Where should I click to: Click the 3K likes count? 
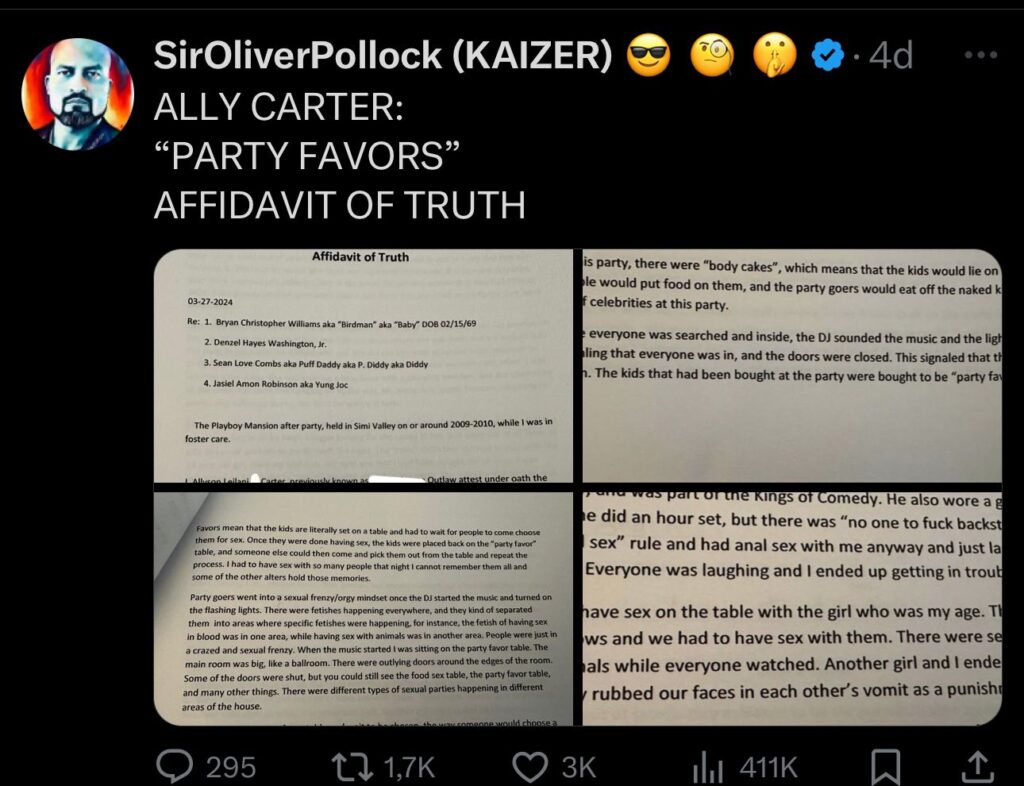pyautogui.click(x=579, y=767)
